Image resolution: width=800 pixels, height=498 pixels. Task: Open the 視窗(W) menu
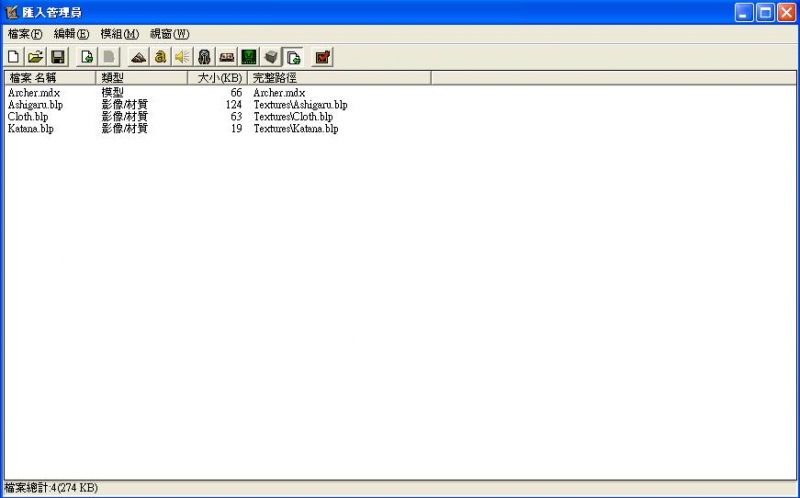coord(169,34)
